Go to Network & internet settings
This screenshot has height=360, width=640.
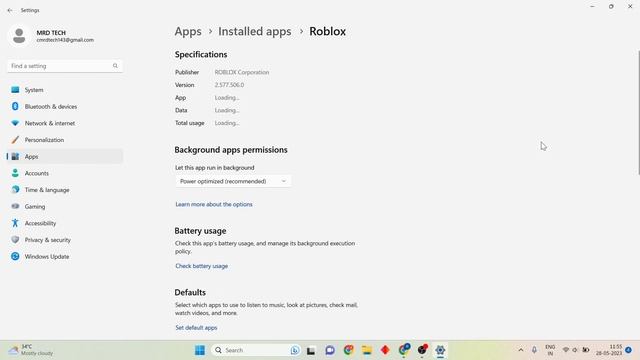(65, 123)
